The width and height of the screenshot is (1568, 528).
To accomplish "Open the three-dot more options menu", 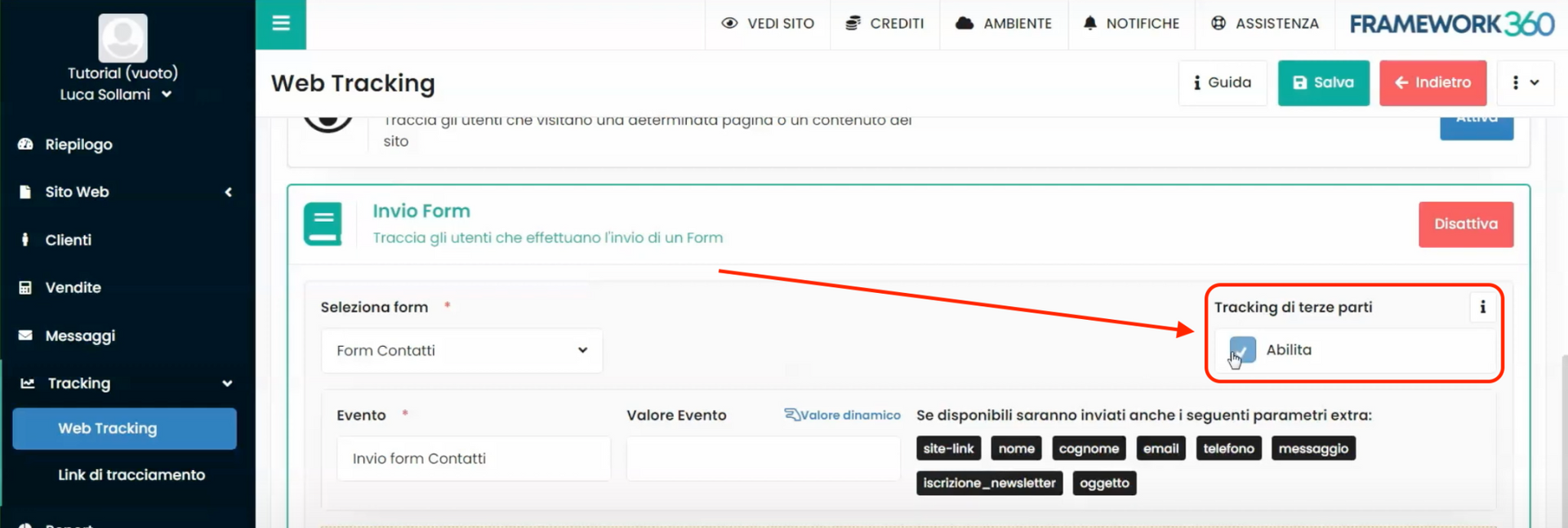I will pos(1524,82).
